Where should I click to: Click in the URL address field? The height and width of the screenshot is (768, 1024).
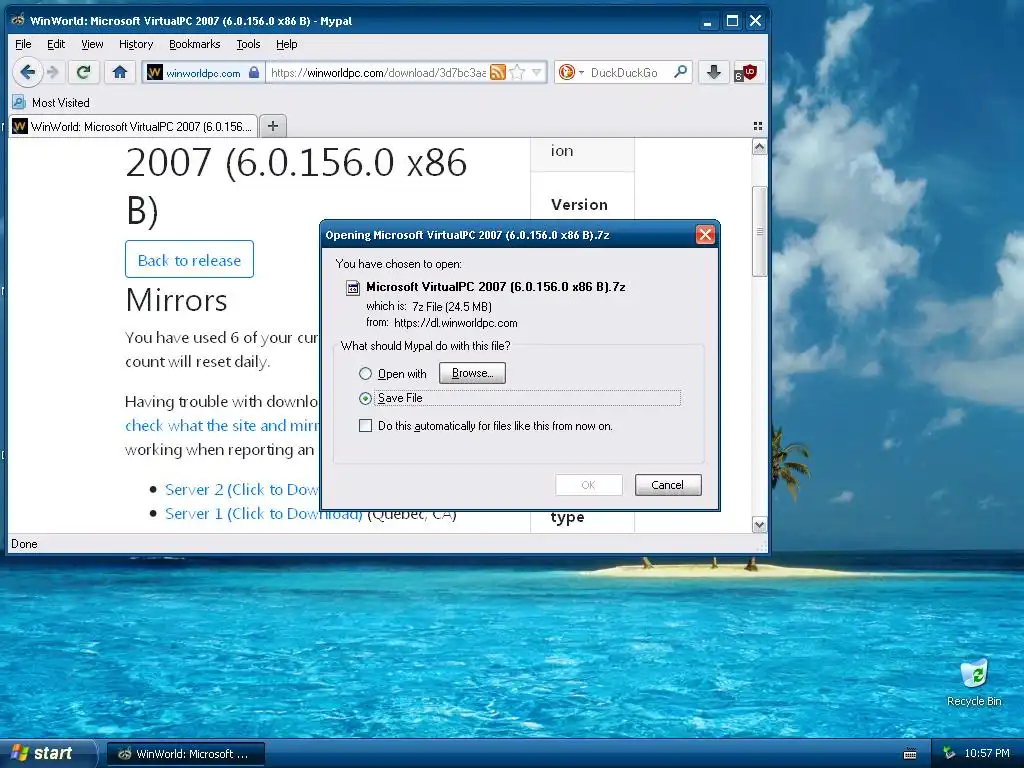point(377,72)
